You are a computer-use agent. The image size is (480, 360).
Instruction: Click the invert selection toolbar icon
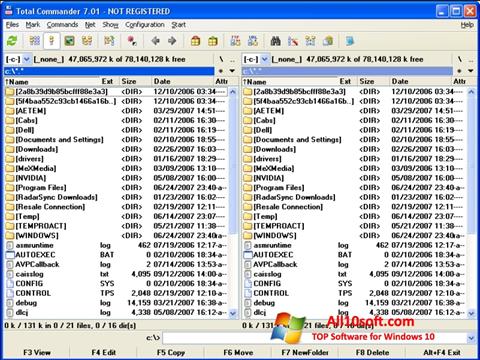(109, 41)
